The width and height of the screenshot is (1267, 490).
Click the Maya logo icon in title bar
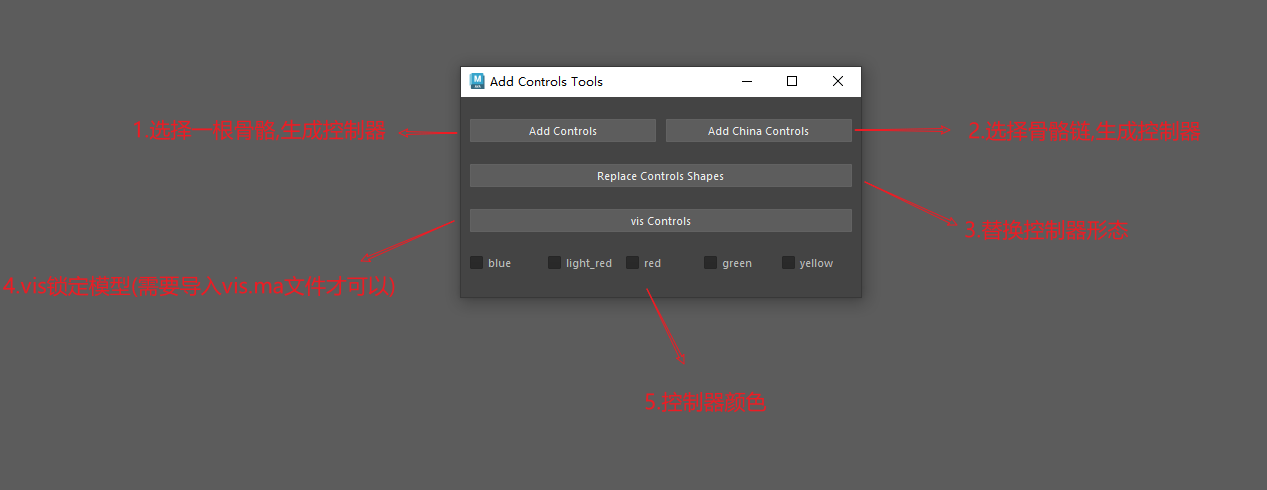pos(477,81)
